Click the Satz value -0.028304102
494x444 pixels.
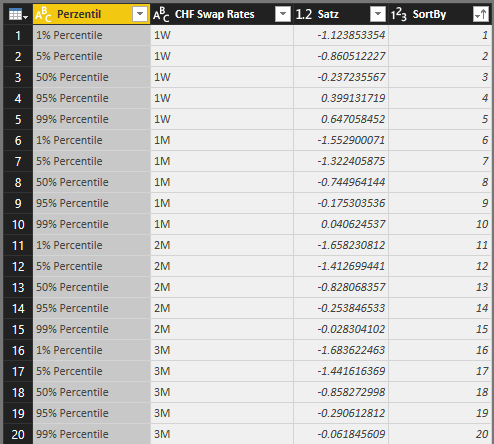point(351,329)
